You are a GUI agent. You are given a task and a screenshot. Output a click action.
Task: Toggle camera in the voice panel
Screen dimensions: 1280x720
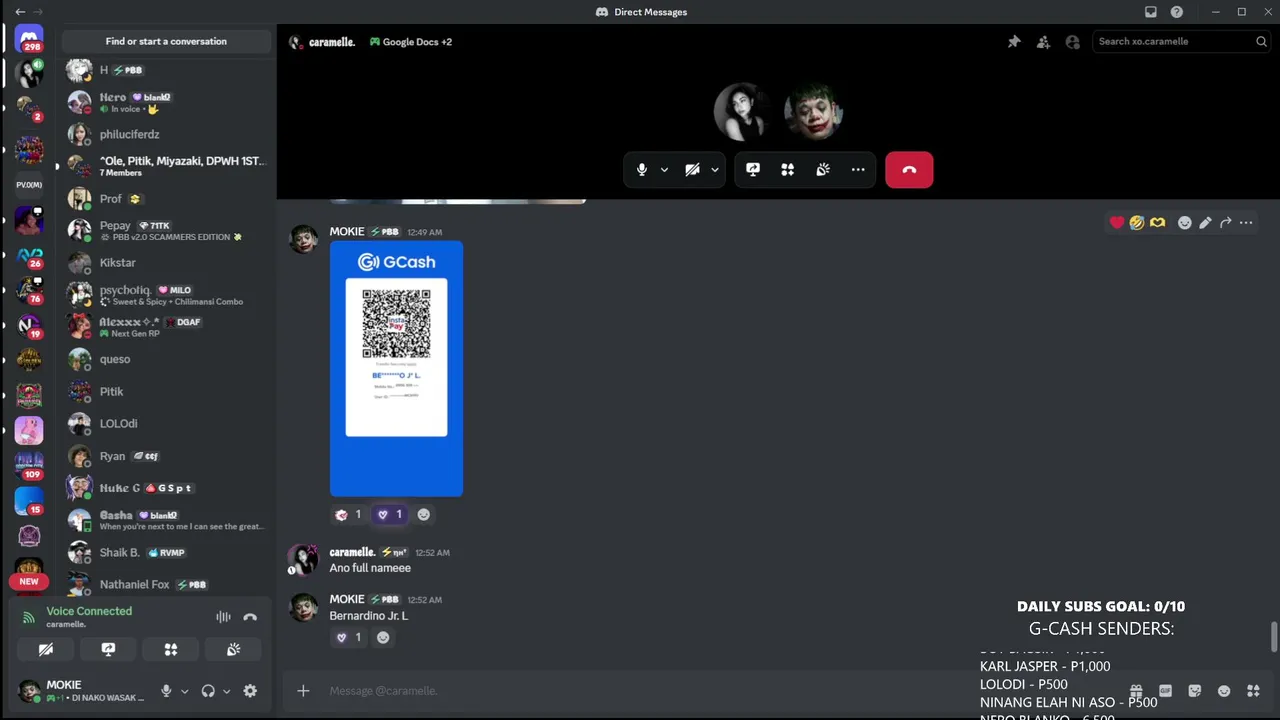(46, 650)
